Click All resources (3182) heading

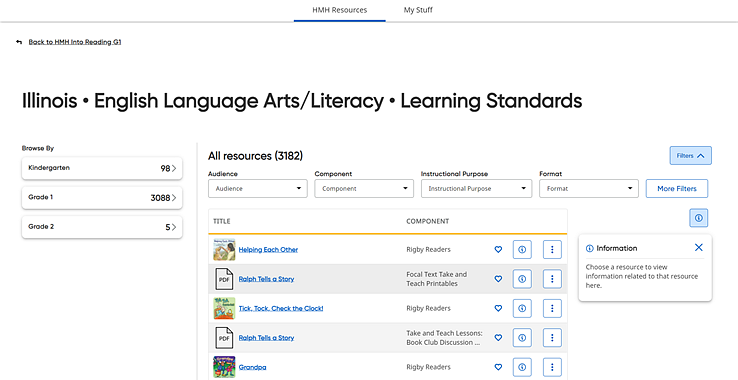(255, 156)
